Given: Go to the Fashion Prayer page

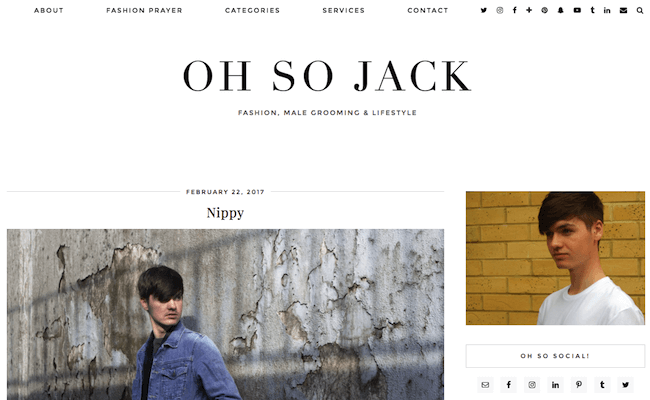Looking at the screenshot, I should coord(144,10).
